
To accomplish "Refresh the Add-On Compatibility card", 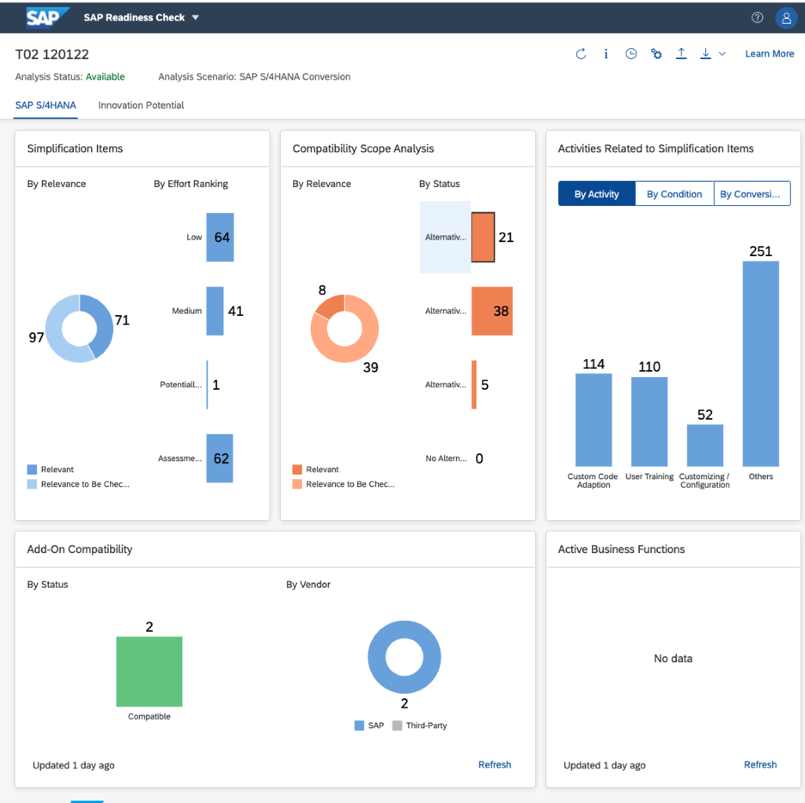I will tap(494, 764).
